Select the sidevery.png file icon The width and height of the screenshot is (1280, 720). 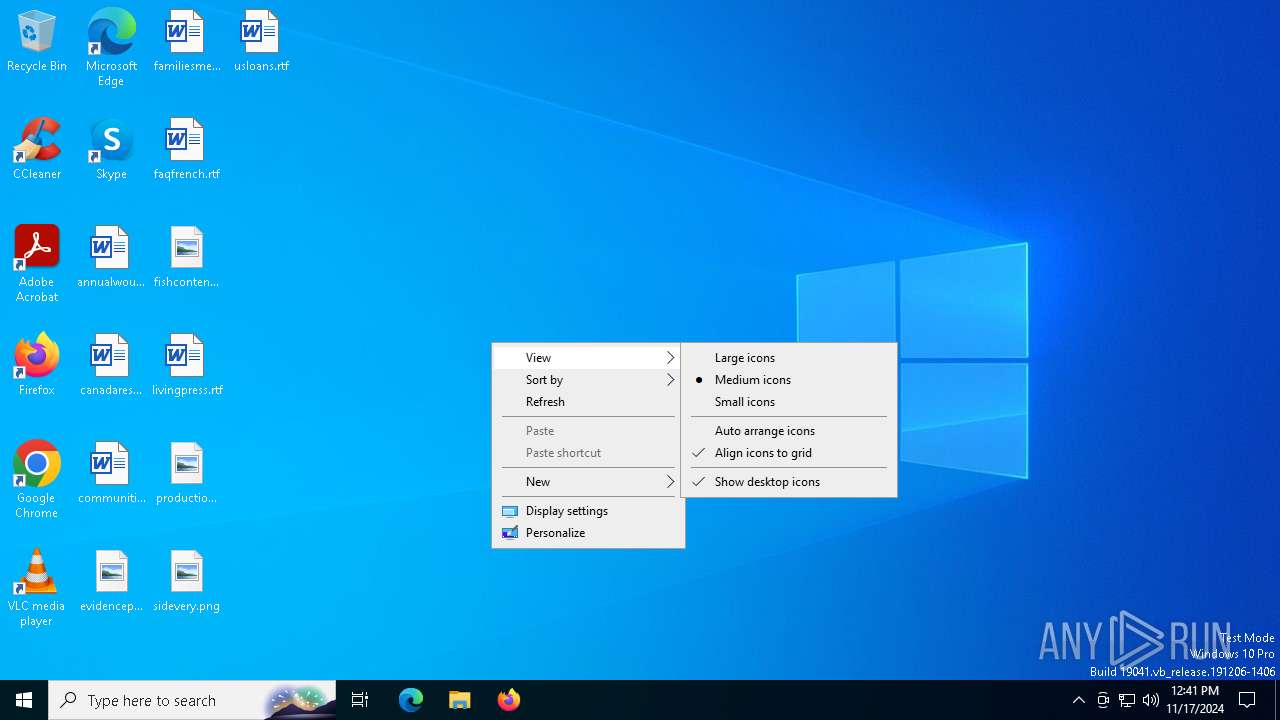pos(186,581)
